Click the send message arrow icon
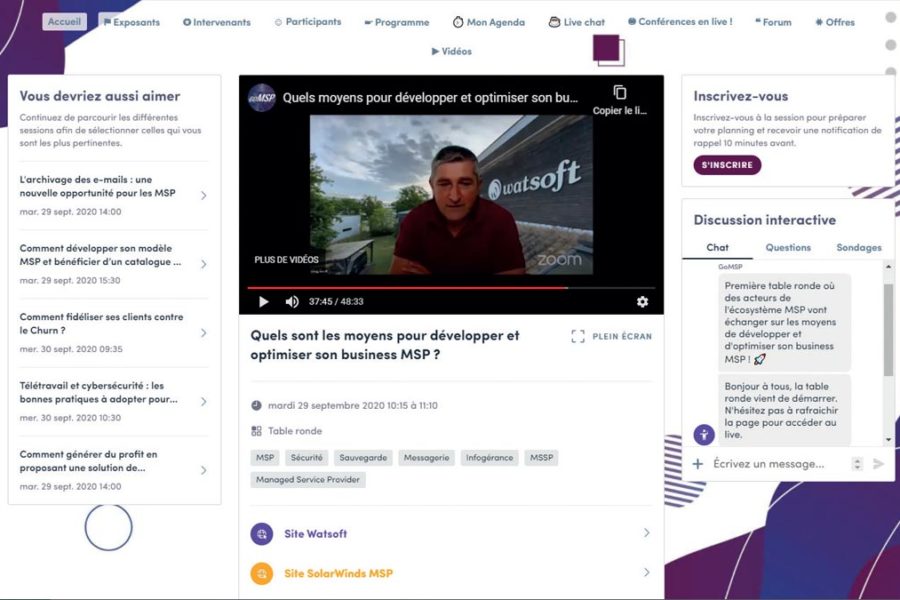 click(878, 464)
